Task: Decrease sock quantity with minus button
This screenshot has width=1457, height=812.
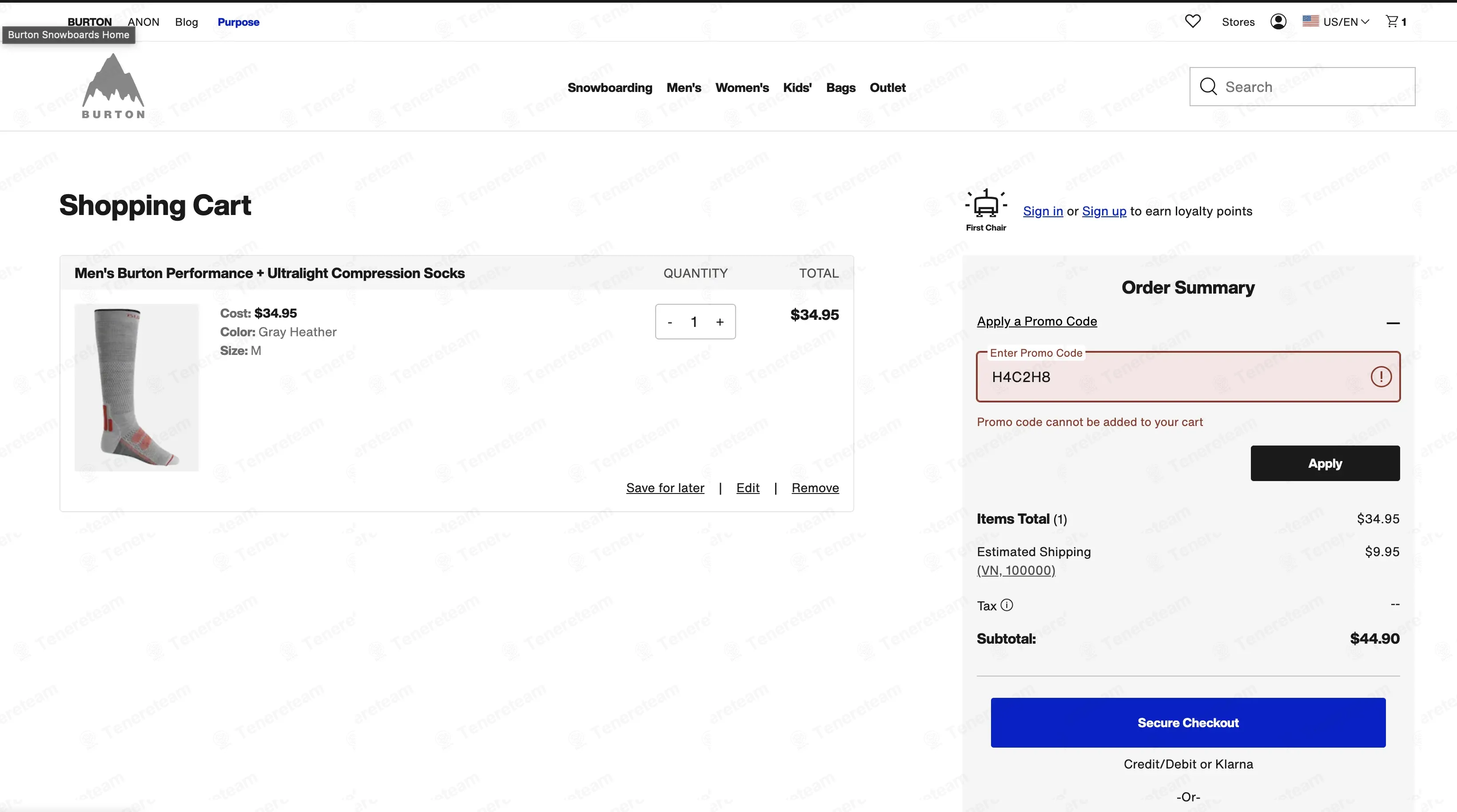Action: pos(670,322)
